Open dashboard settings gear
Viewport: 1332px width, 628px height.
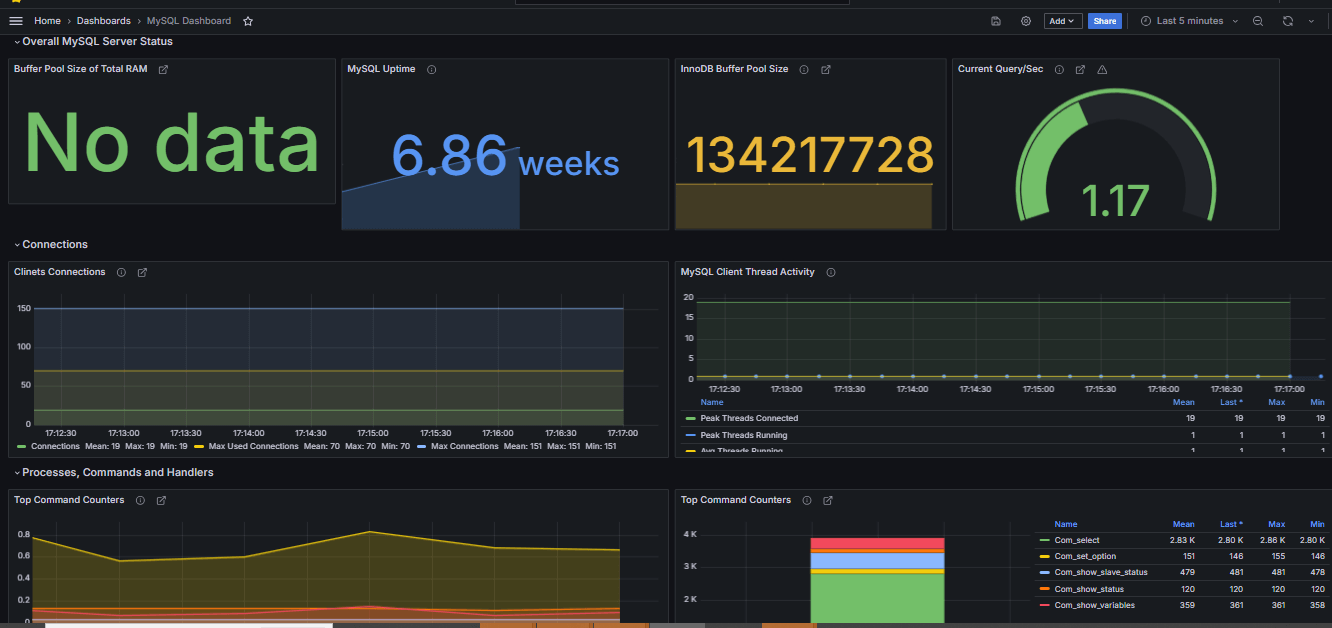pyautogui.click(x=1025, y=21)
